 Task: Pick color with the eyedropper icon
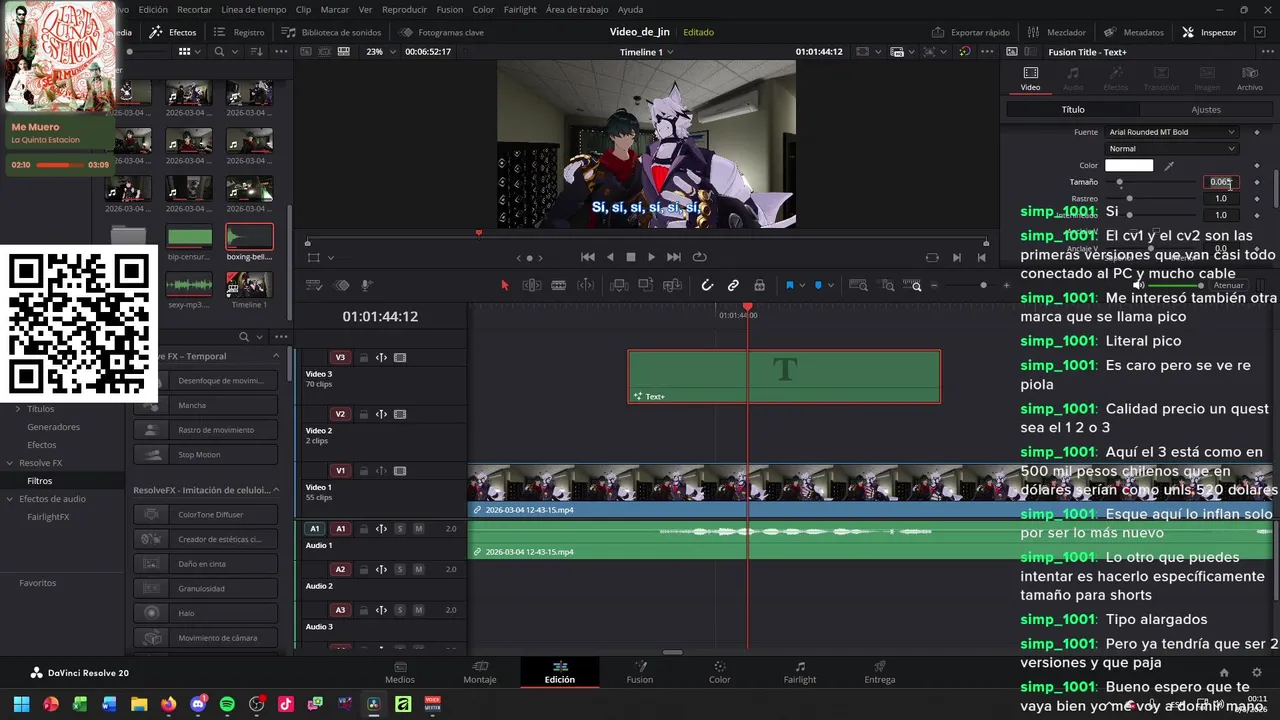[x=1169, y=166]
